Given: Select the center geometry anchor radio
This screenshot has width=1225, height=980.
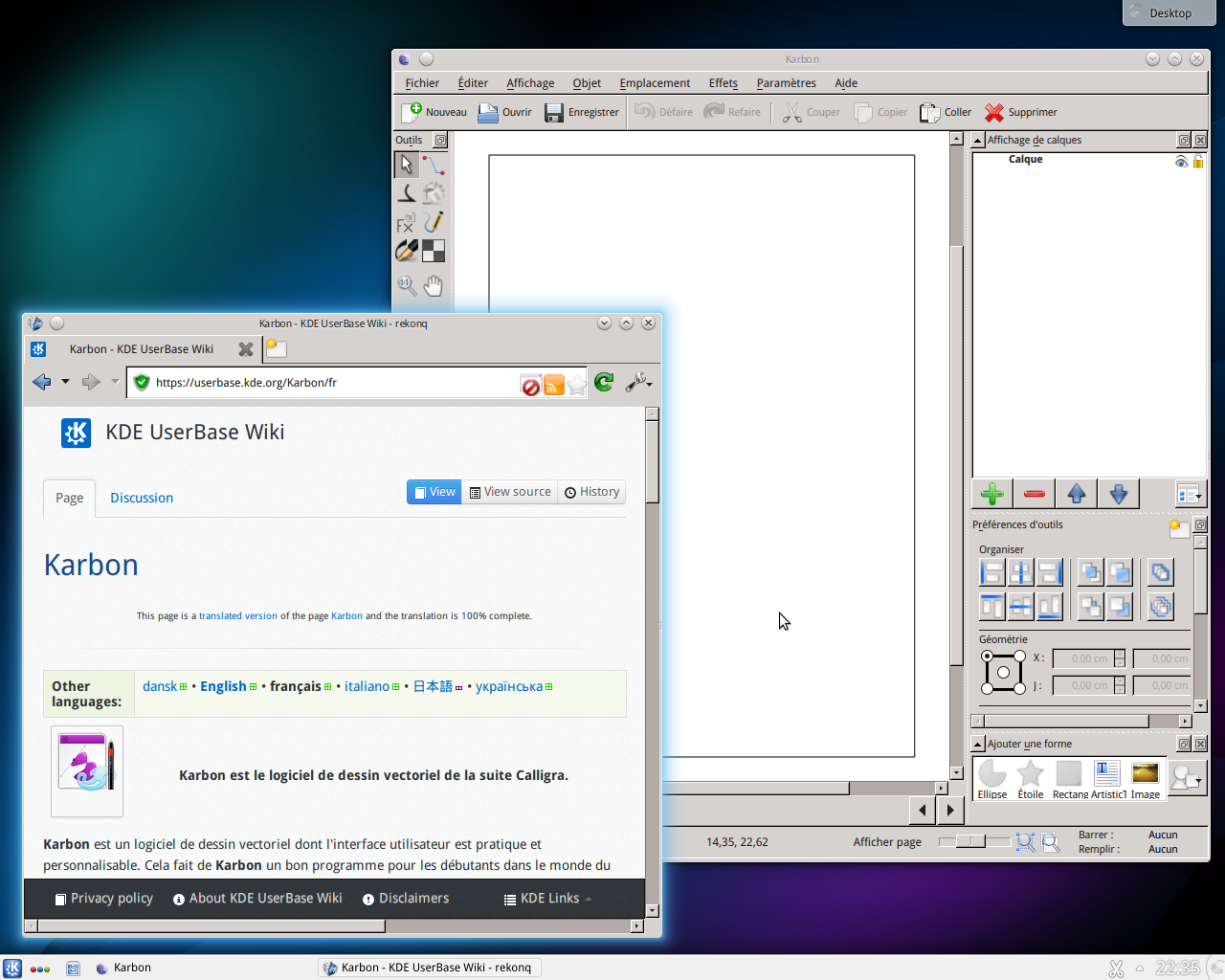Looking at the screenshot, I should (x=1003, y=672).
